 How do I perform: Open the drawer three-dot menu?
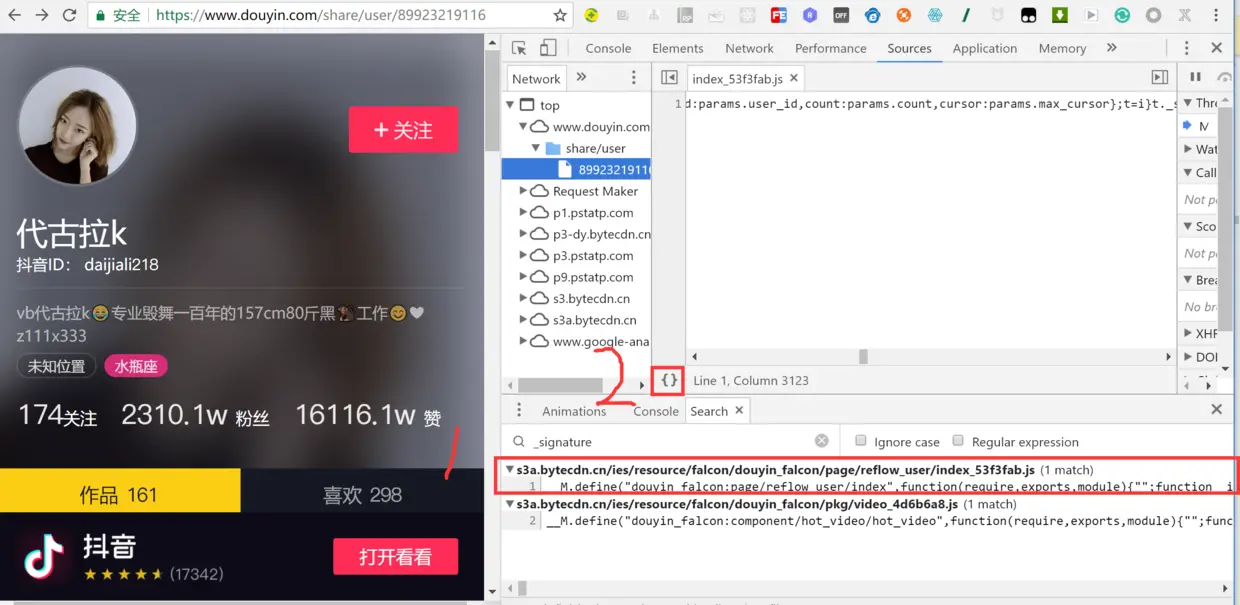tap(519, 410)
